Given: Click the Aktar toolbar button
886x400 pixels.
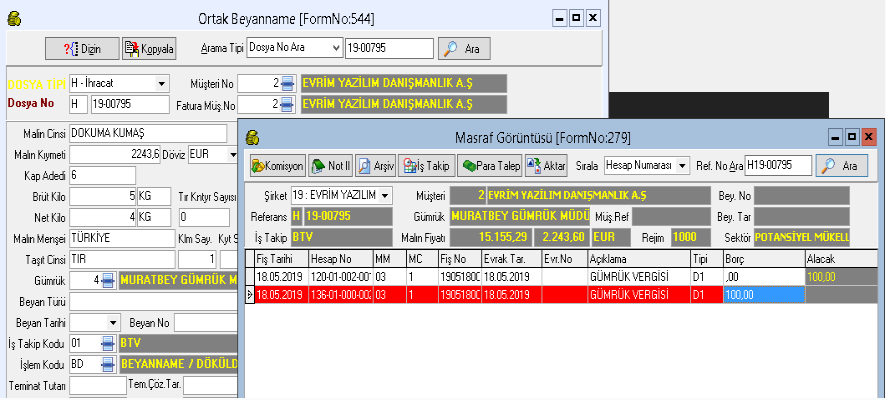Looking at the screenshot, I should [546, 166].
